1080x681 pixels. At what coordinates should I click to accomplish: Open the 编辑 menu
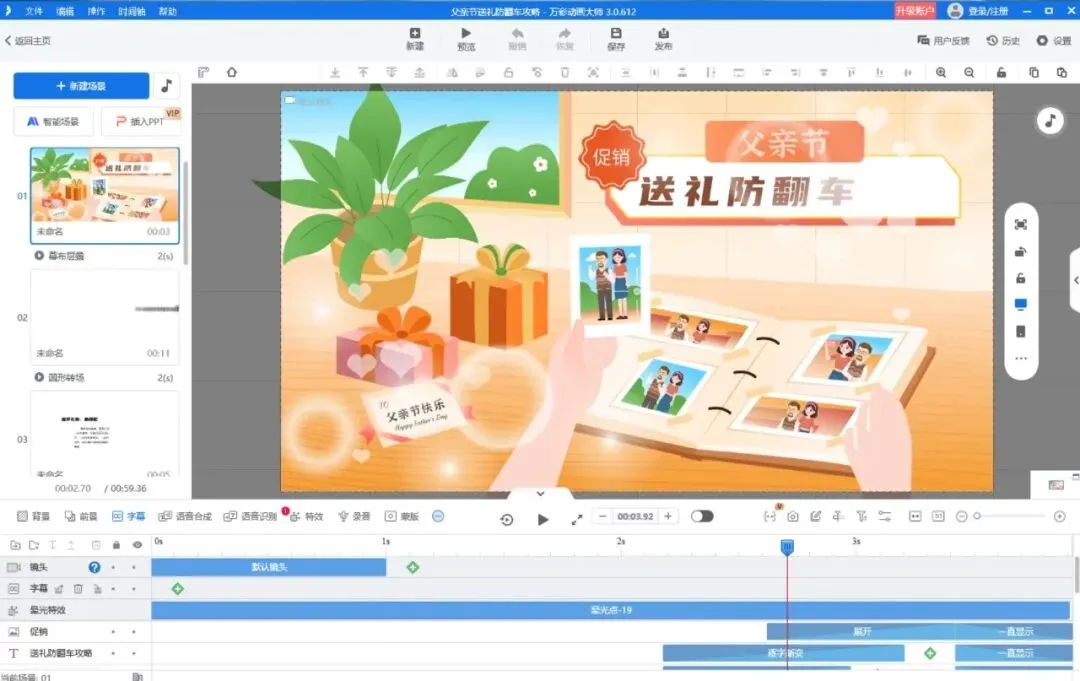pos(65,11)
